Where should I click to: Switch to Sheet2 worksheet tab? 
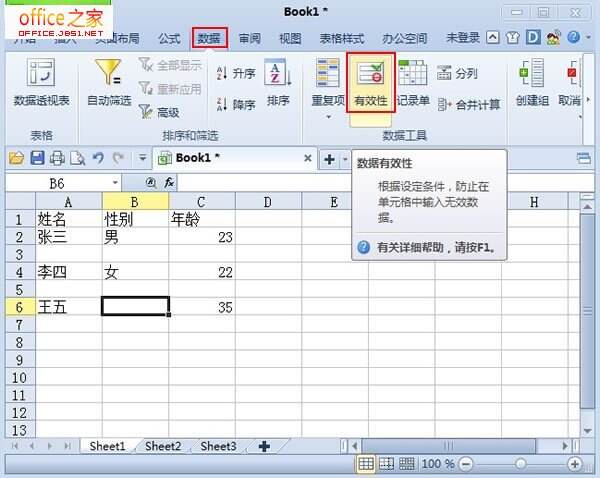(x=163, y=446)
